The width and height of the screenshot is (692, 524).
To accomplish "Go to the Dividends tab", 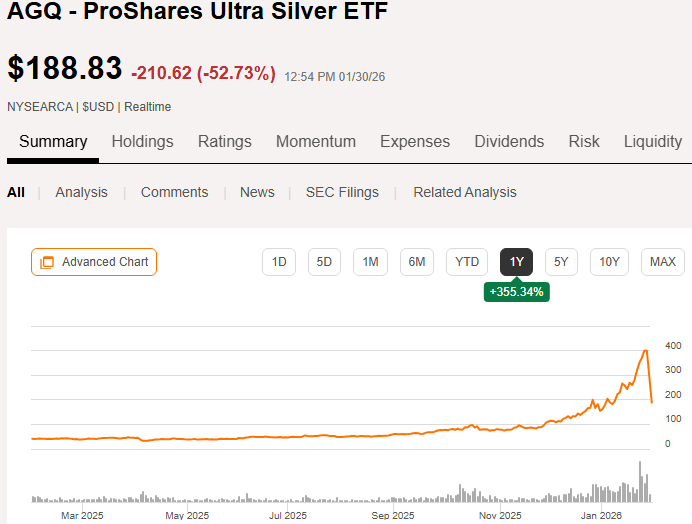I will tap(509, 142).
